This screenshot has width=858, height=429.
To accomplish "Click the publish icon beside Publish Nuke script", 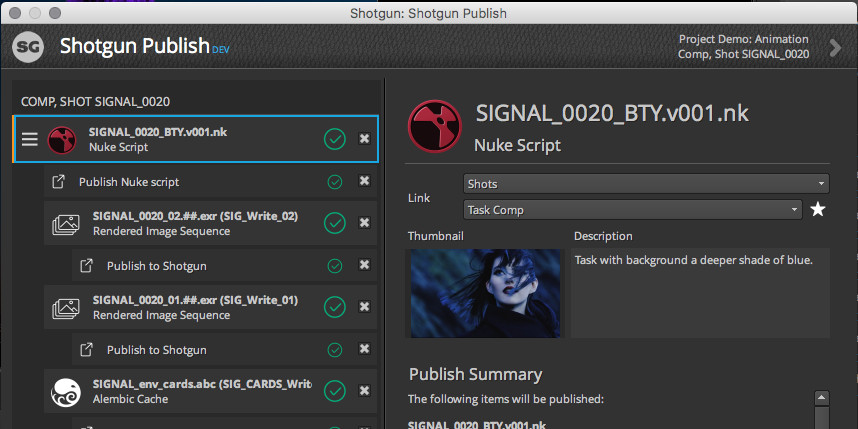I will (x=59, y=182).
